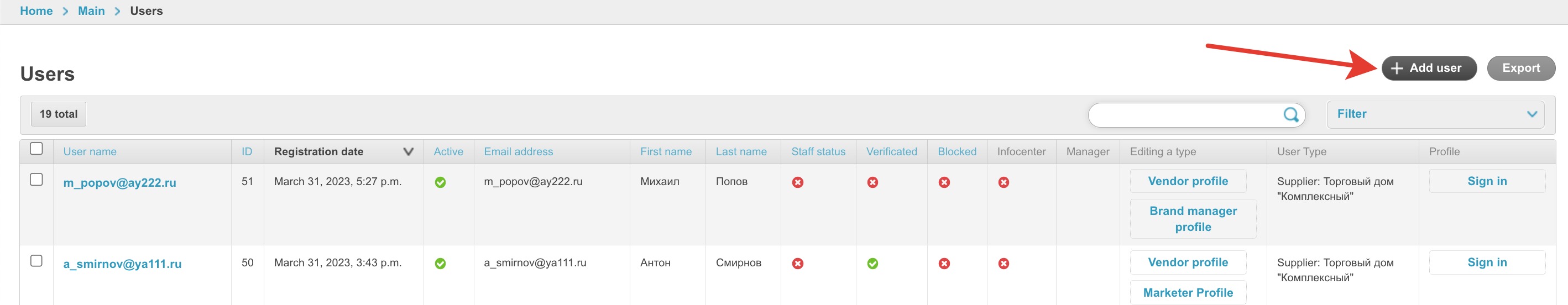Screen dimensions: 1568x305
Task: Click red Infocenter icon for m_popov
Action: point(1003,182)
